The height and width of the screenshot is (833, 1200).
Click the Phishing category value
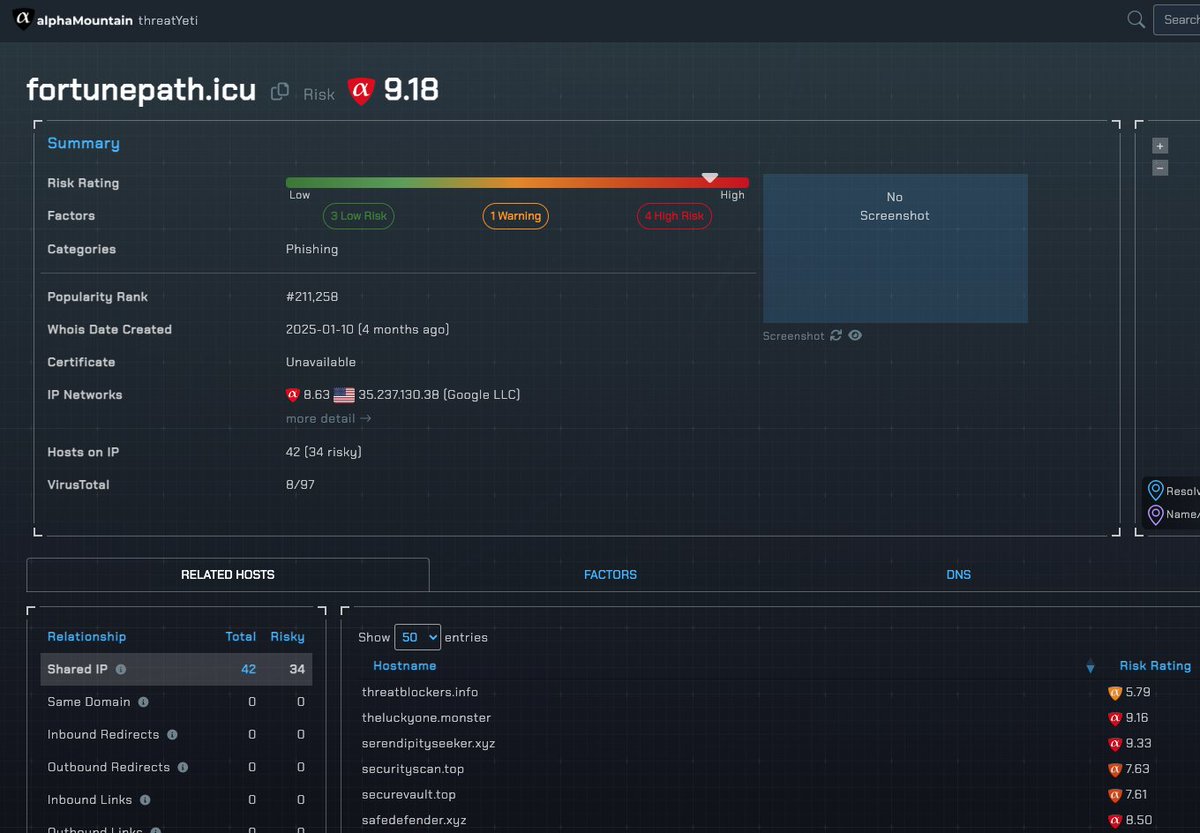[312, 249]
